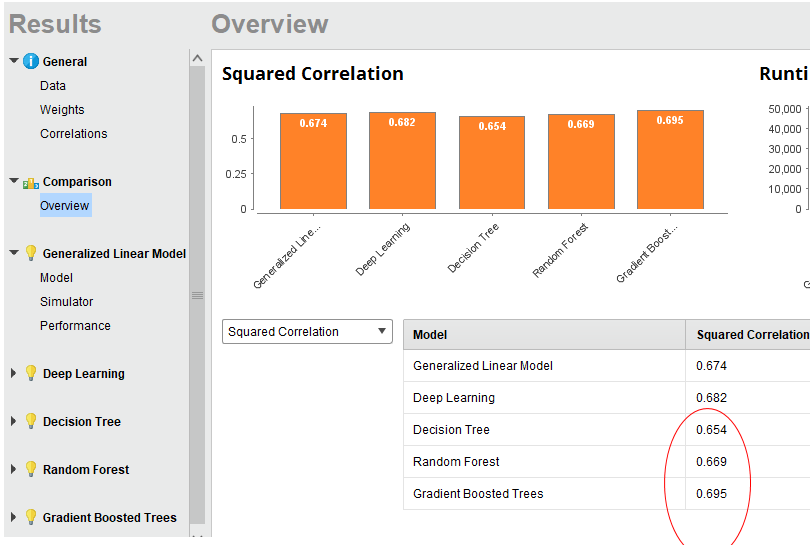Select the Overview item under Comparison
The image size is (810, 545).
[x=65, y=206]
